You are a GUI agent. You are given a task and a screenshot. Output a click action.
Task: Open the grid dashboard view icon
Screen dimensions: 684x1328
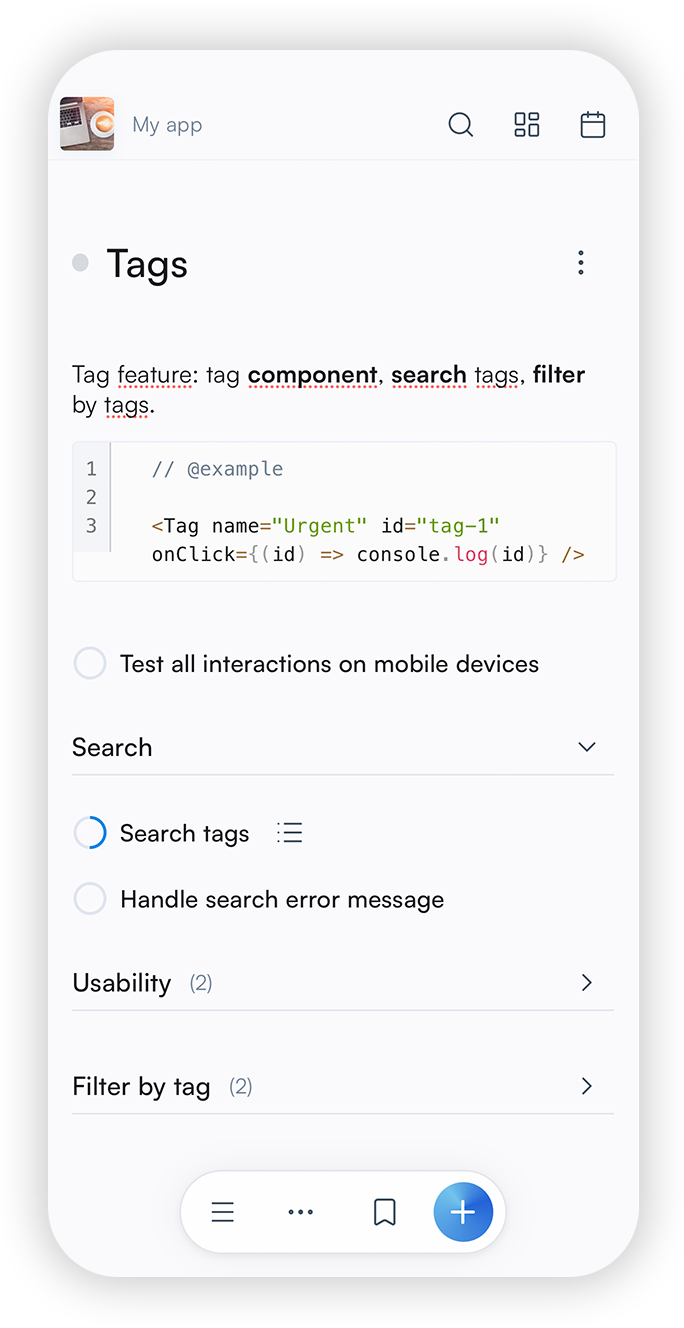527,125
